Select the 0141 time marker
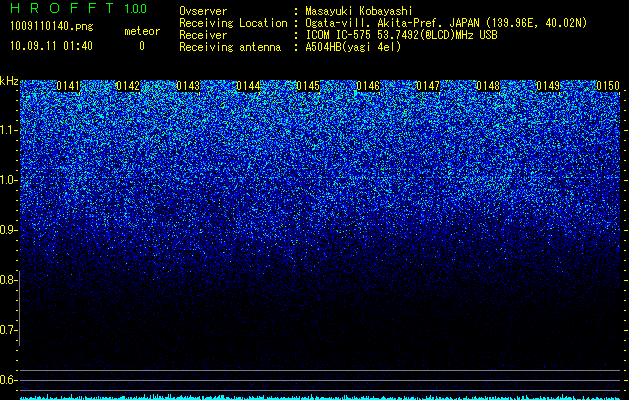This screenshot has height=400, width=629. tap(68, 86)
